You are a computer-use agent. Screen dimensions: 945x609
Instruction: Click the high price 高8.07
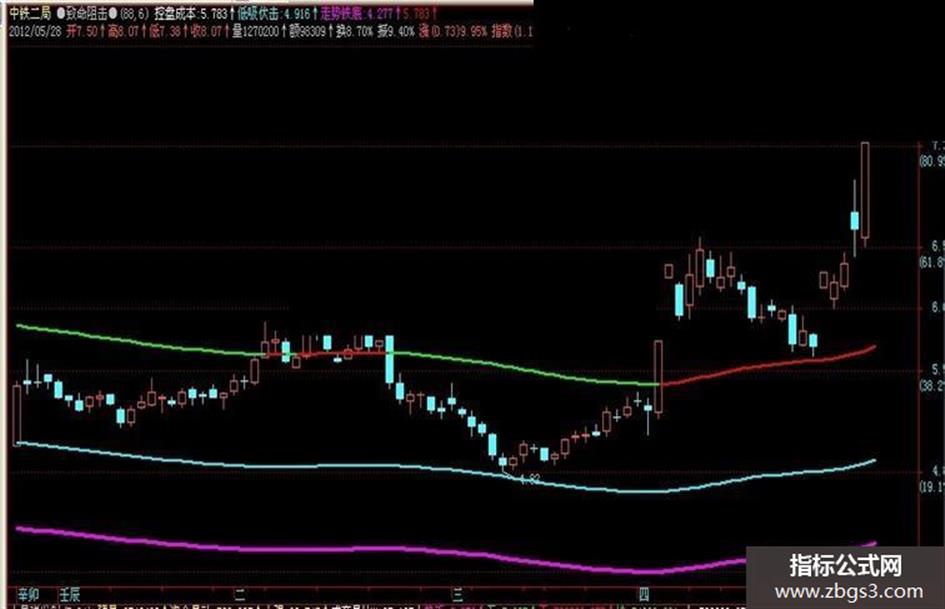click(123, 31)
